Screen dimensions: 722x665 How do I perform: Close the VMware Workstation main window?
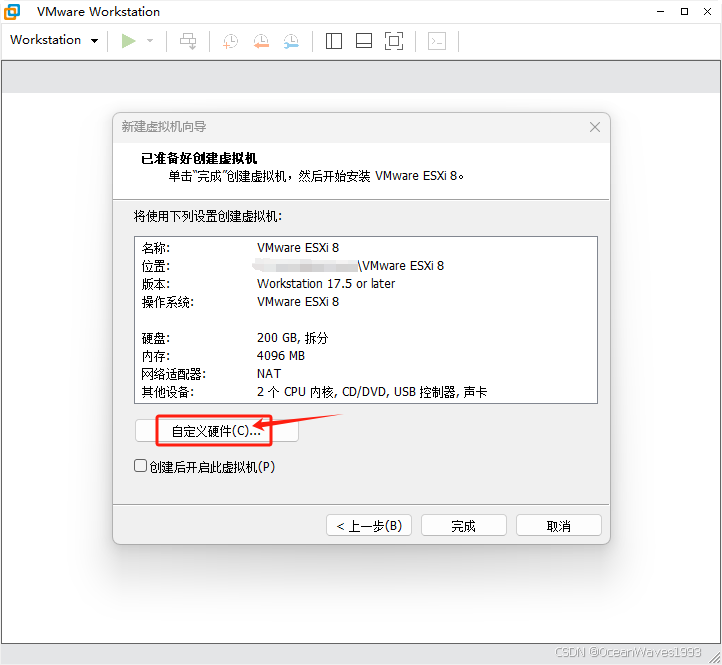pyautogui.click(x=708, y=12)
